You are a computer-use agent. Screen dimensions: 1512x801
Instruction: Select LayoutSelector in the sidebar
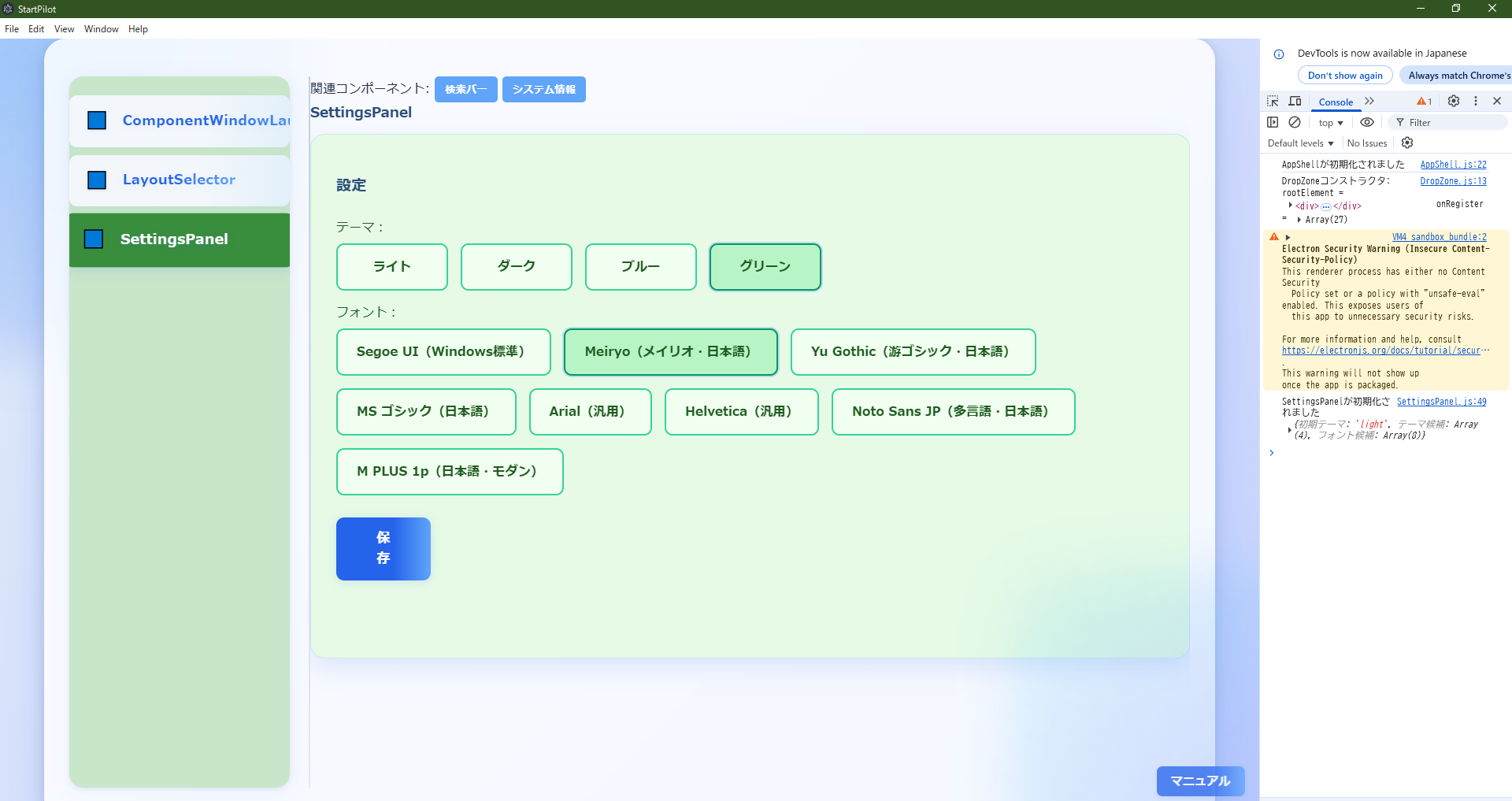pyautogui.click(x=180, y=180)
